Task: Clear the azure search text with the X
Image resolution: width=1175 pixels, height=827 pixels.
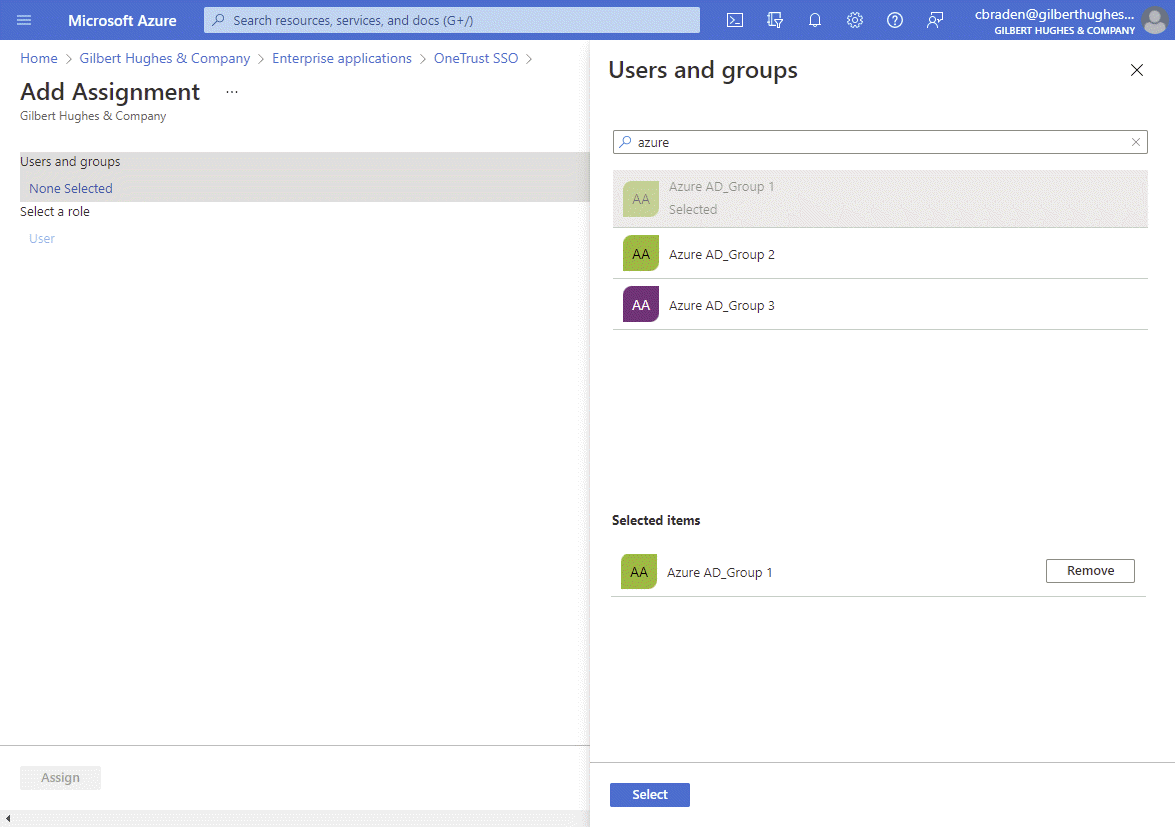Action: tap(1135, 142)
